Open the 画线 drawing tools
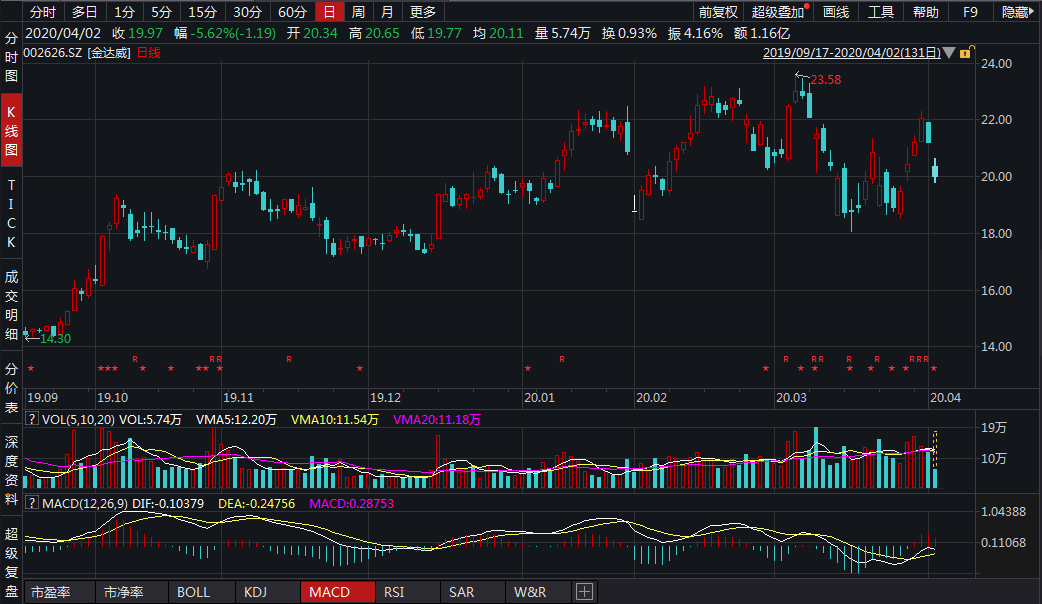 (x=836, y=12)
